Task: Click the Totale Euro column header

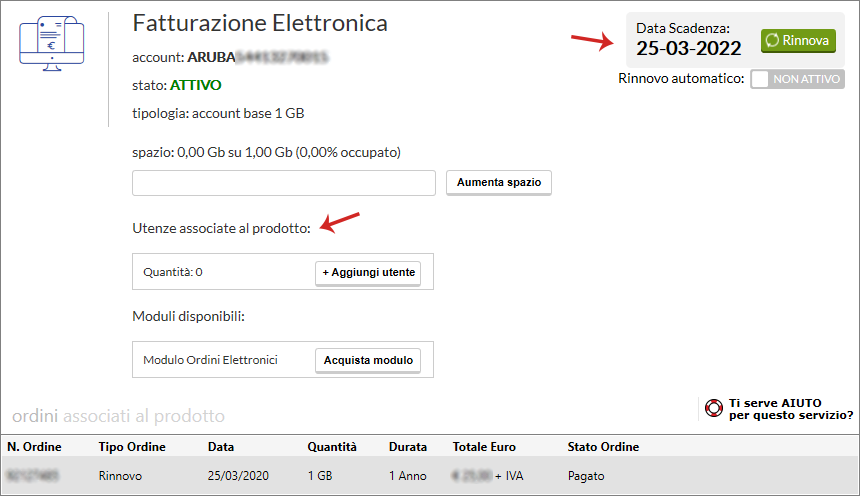Action: pos(487,447)
